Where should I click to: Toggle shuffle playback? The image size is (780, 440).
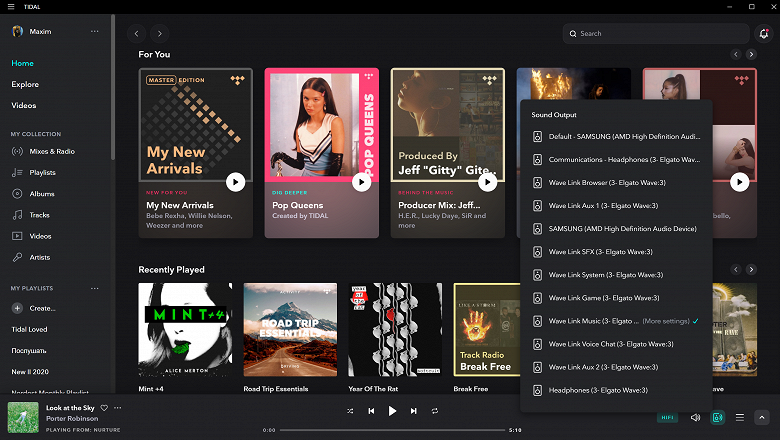click(x=350, y=411)
